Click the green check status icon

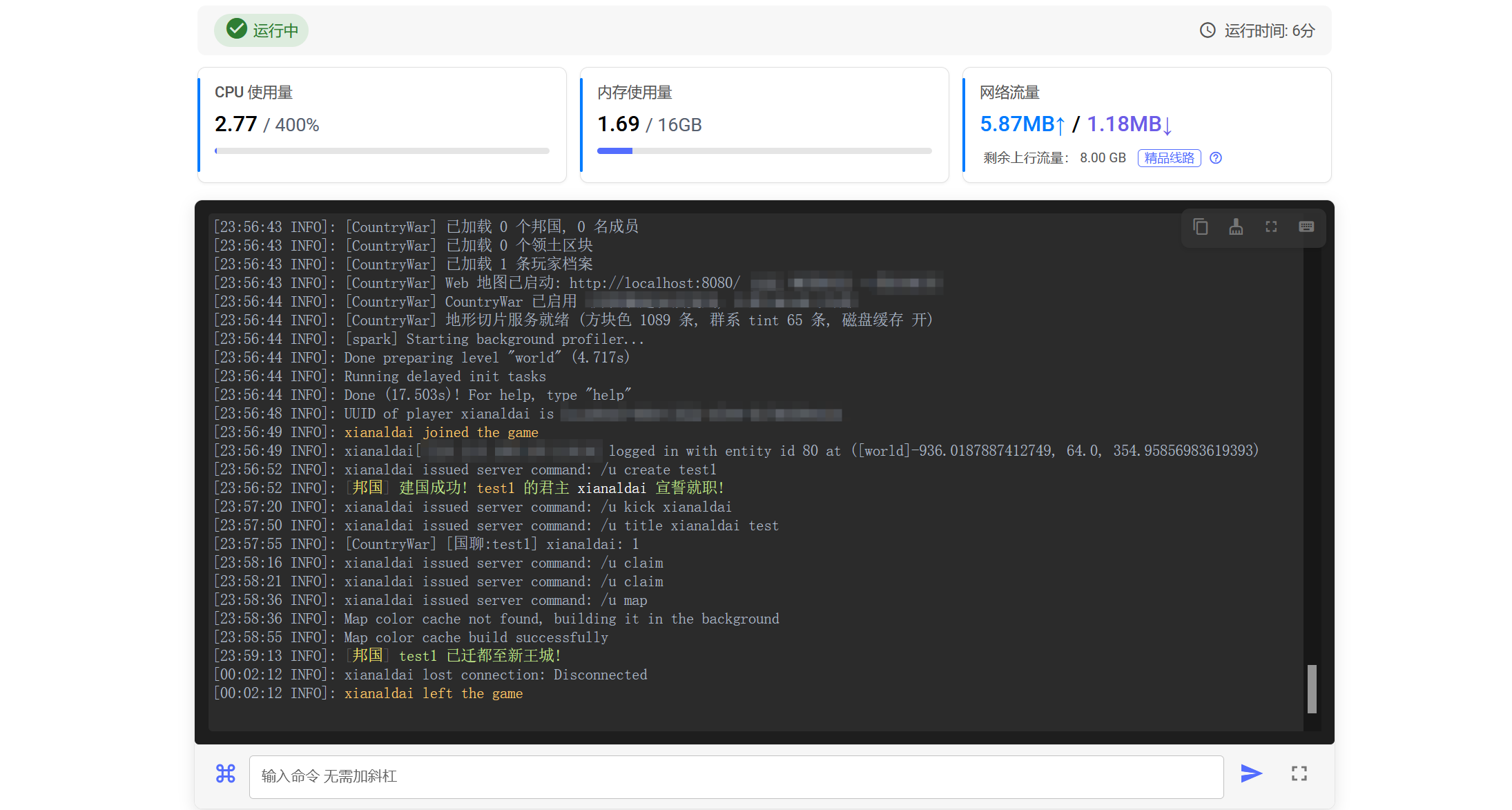[237, 29]
